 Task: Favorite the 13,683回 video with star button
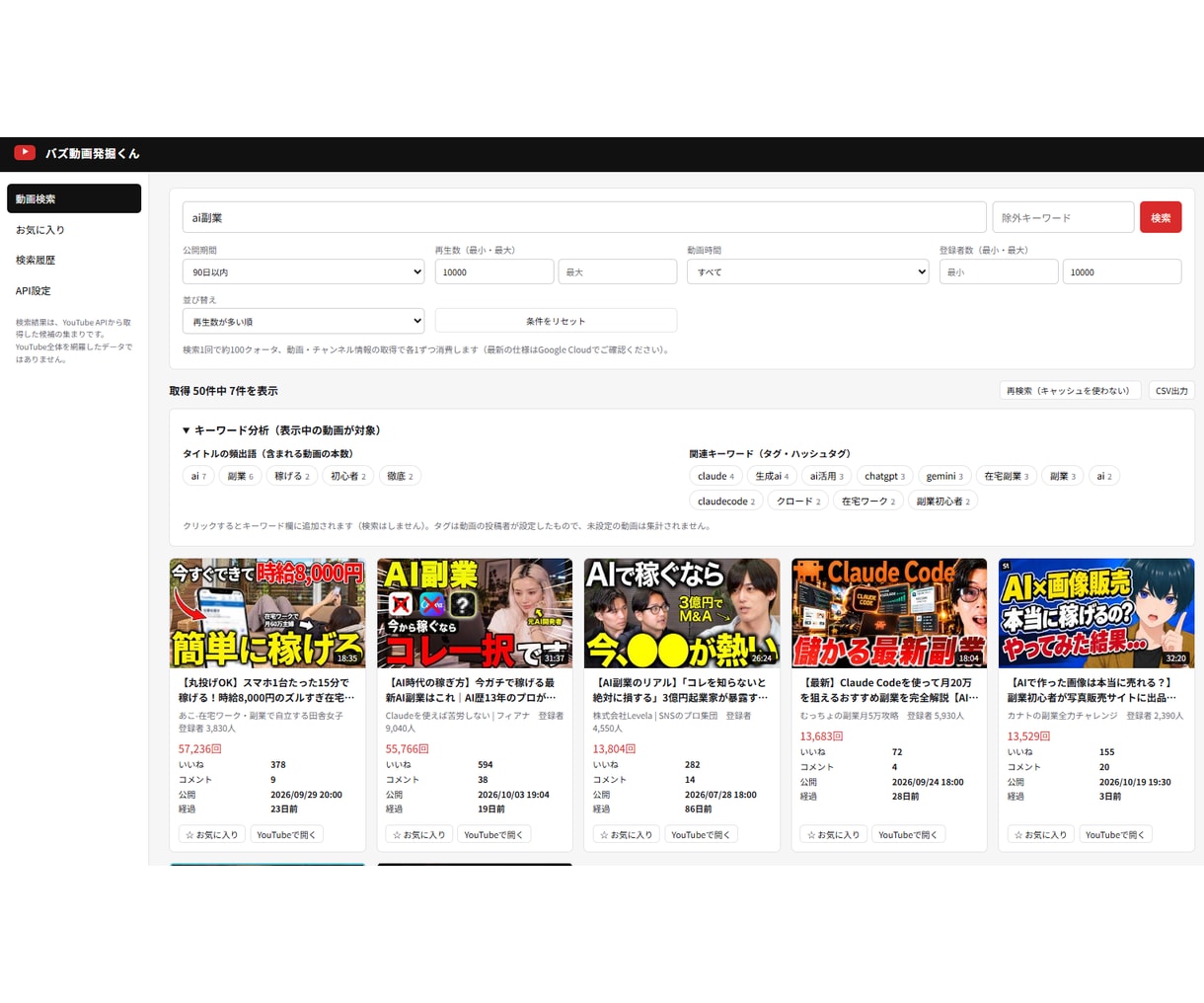pyautogui.click(x=834, y=834)
